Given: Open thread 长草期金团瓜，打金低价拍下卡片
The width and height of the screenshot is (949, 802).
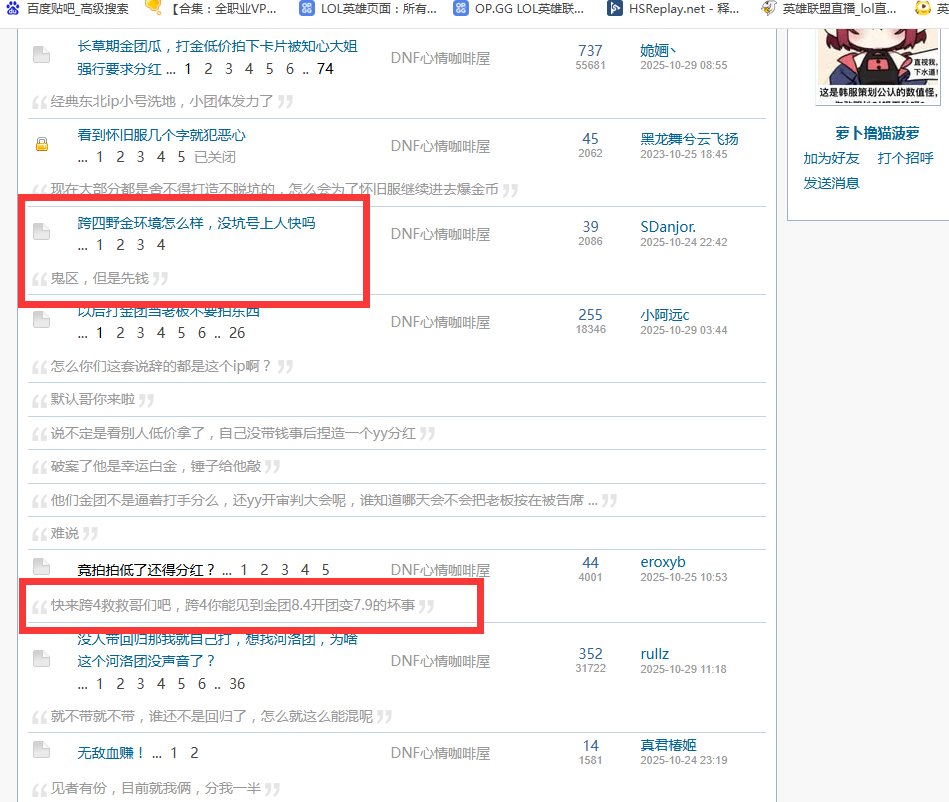Looking at the screenshot, I should 217,46.
